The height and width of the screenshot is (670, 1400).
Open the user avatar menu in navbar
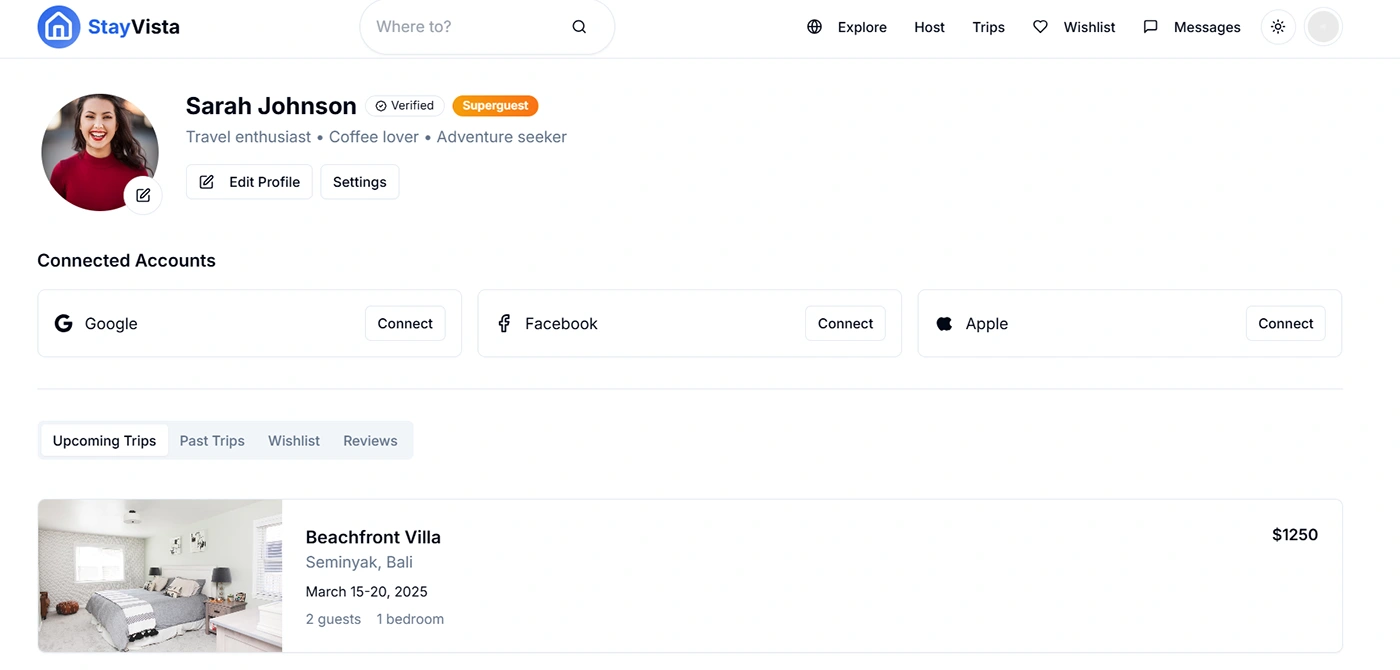1323,27
